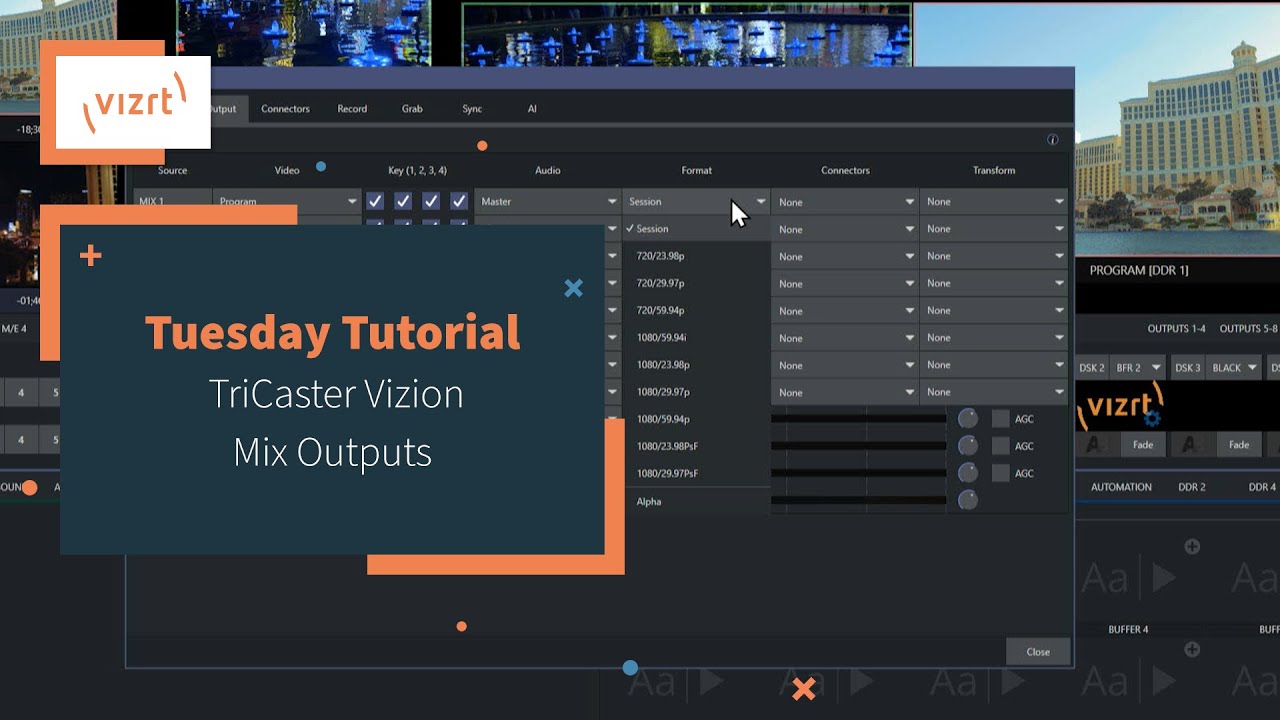Close the Output configuration dialog
Image resolution: width=1280 pixels, height=720 pixels.
click(1038, 652)
